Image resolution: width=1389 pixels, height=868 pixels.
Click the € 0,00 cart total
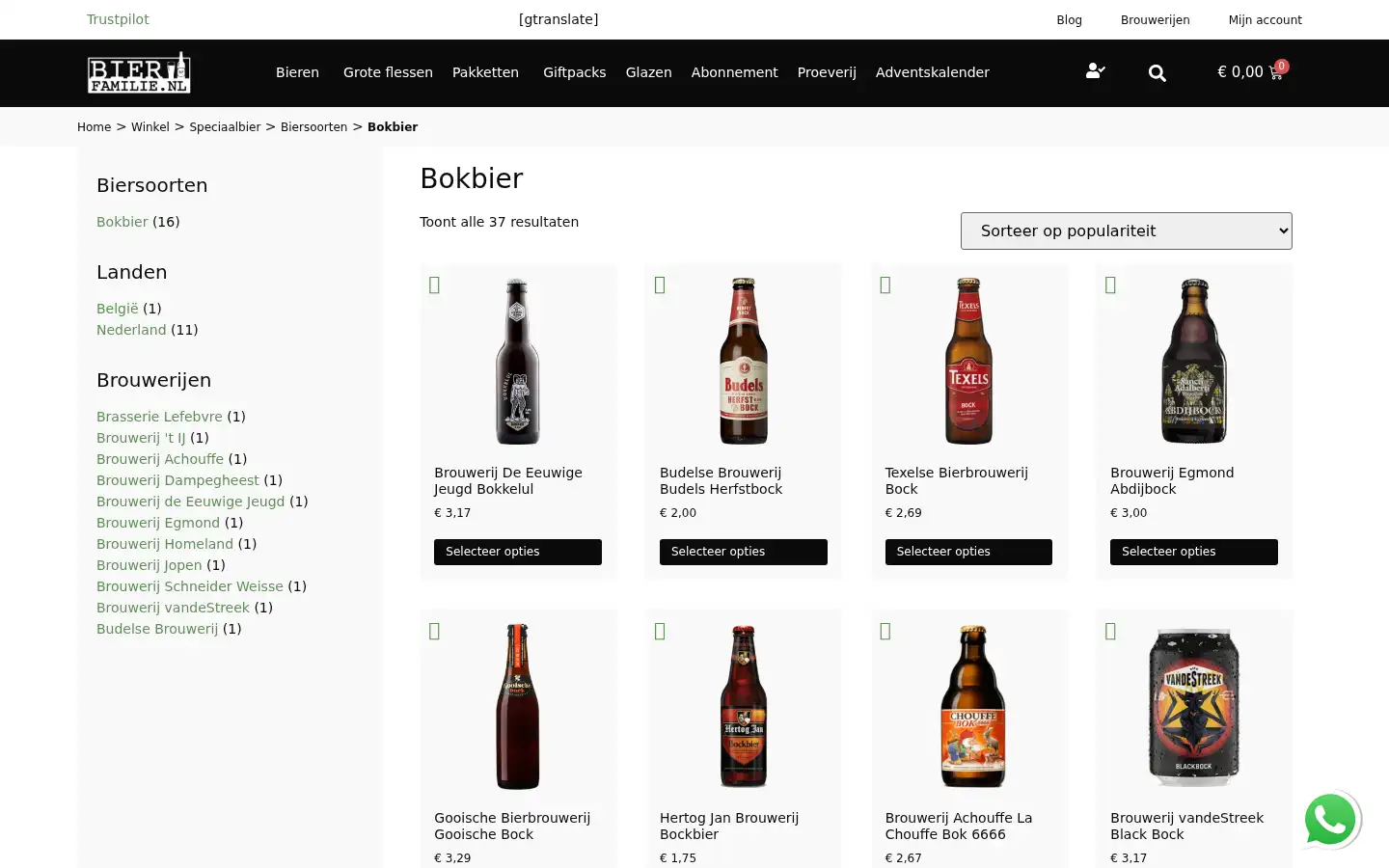(x=1239, y=72)
